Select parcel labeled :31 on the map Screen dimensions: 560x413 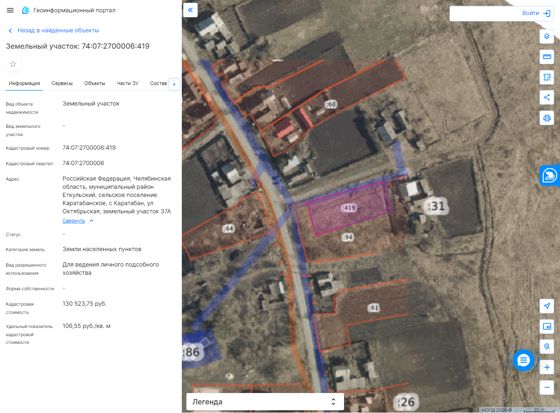tap(436, 206)
